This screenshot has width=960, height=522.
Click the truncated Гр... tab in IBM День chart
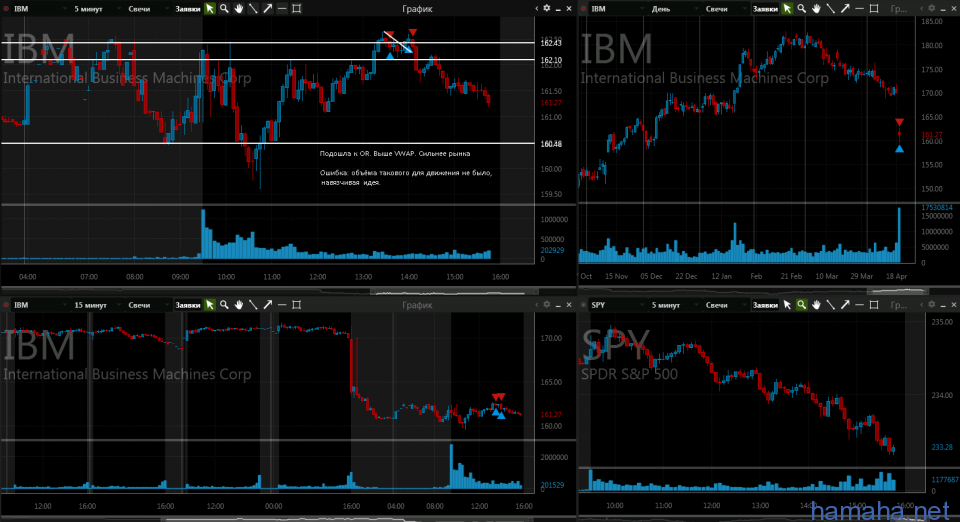(898, 9)
